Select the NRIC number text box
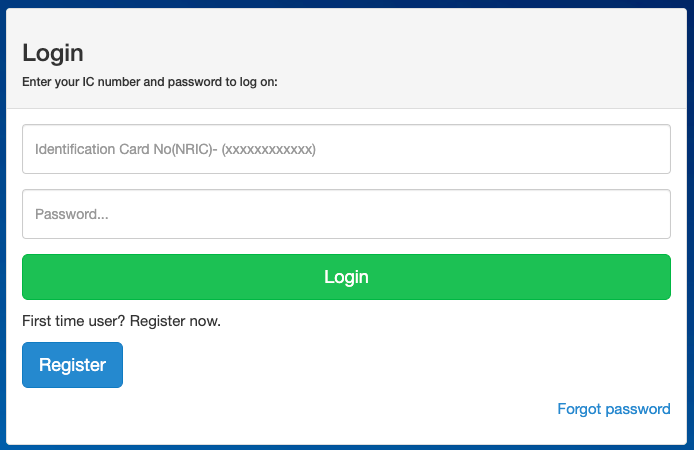This screenshot has width=694, height=450. point(346,149)
